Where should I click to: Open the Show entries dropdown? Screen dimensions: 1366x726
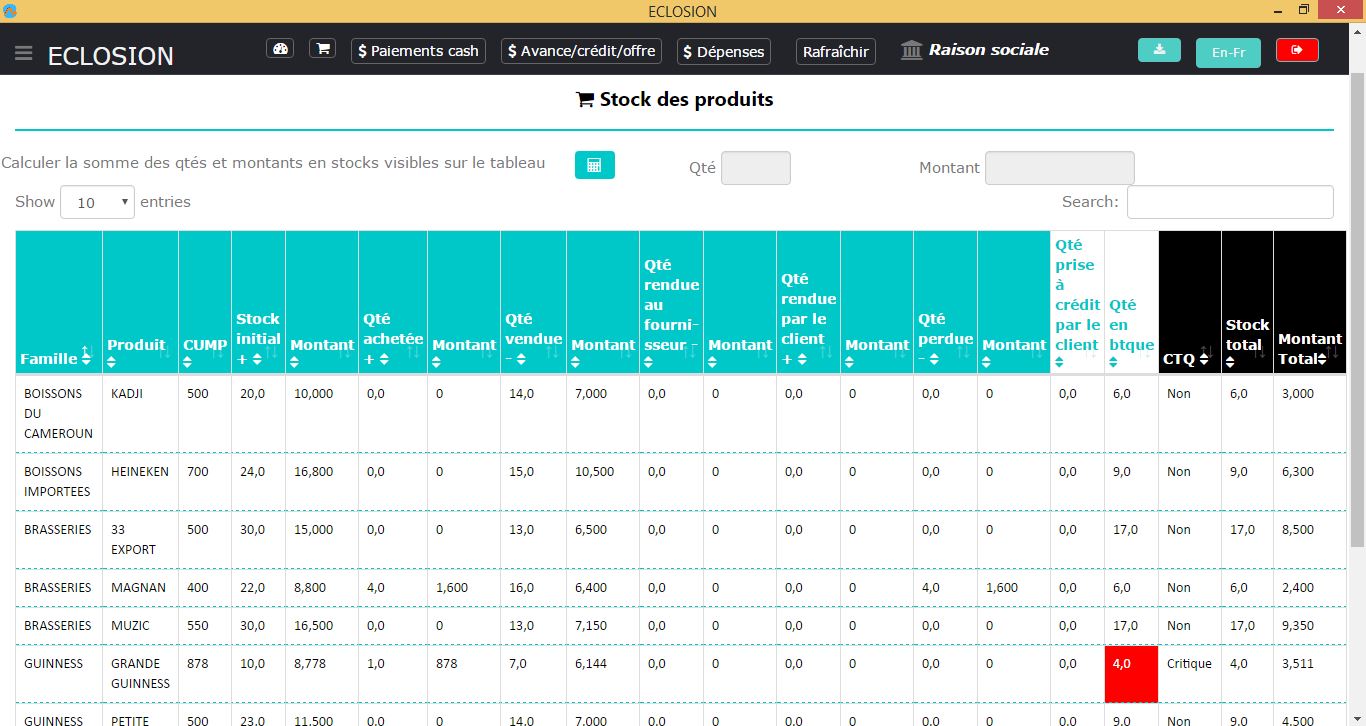point(97,201)
